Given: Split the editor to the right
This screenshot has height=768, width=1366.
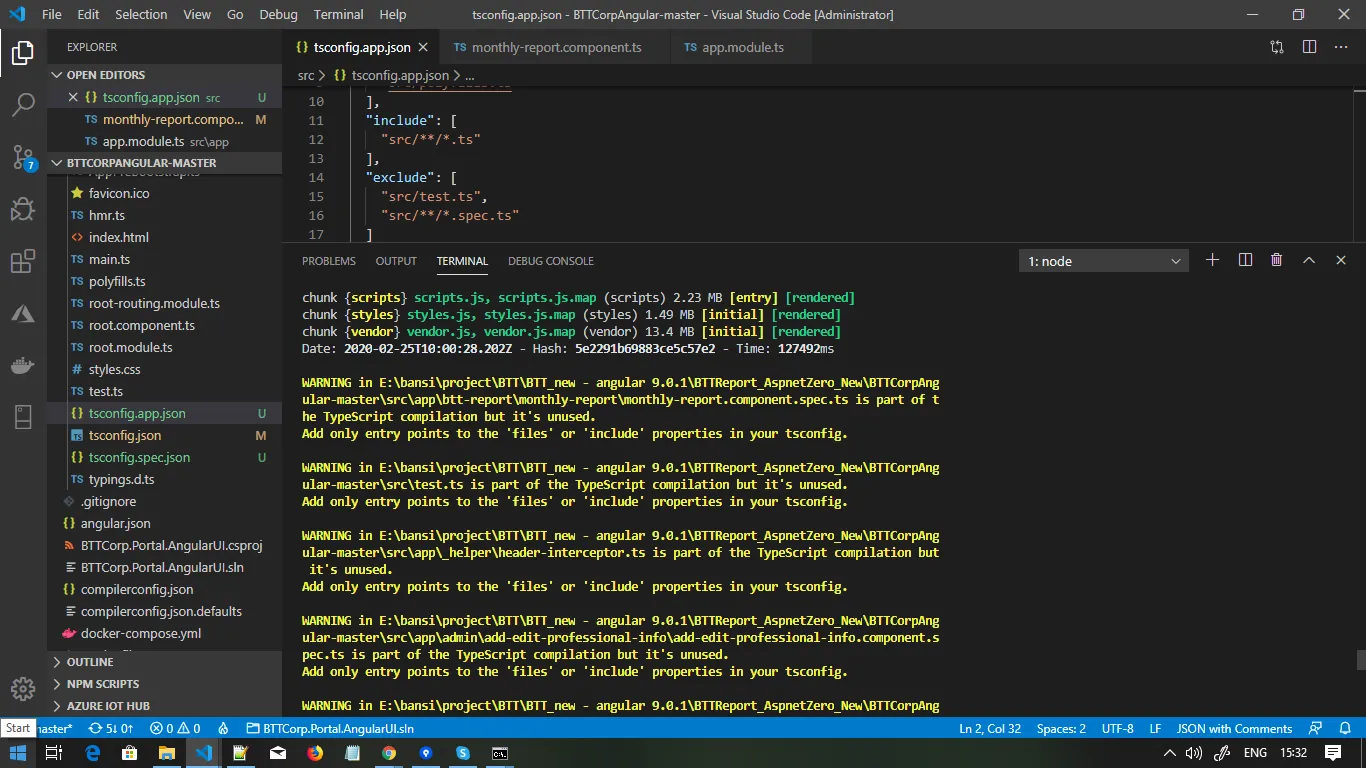Looking at the screenshot, I should click(1309, 47).
